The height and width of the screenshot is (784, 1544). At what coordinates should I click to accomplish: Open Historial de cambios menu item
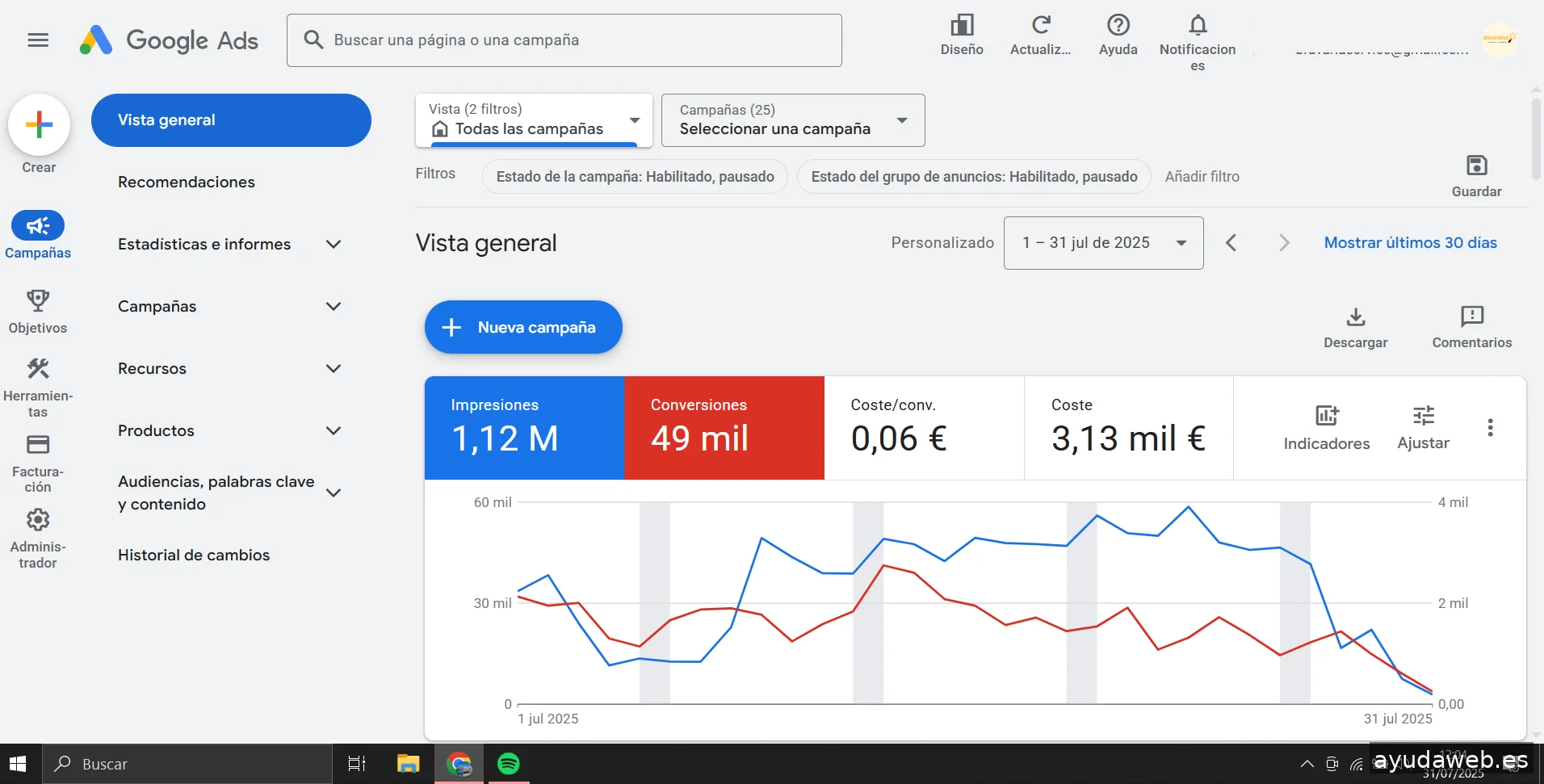click(x=194, y=556)
